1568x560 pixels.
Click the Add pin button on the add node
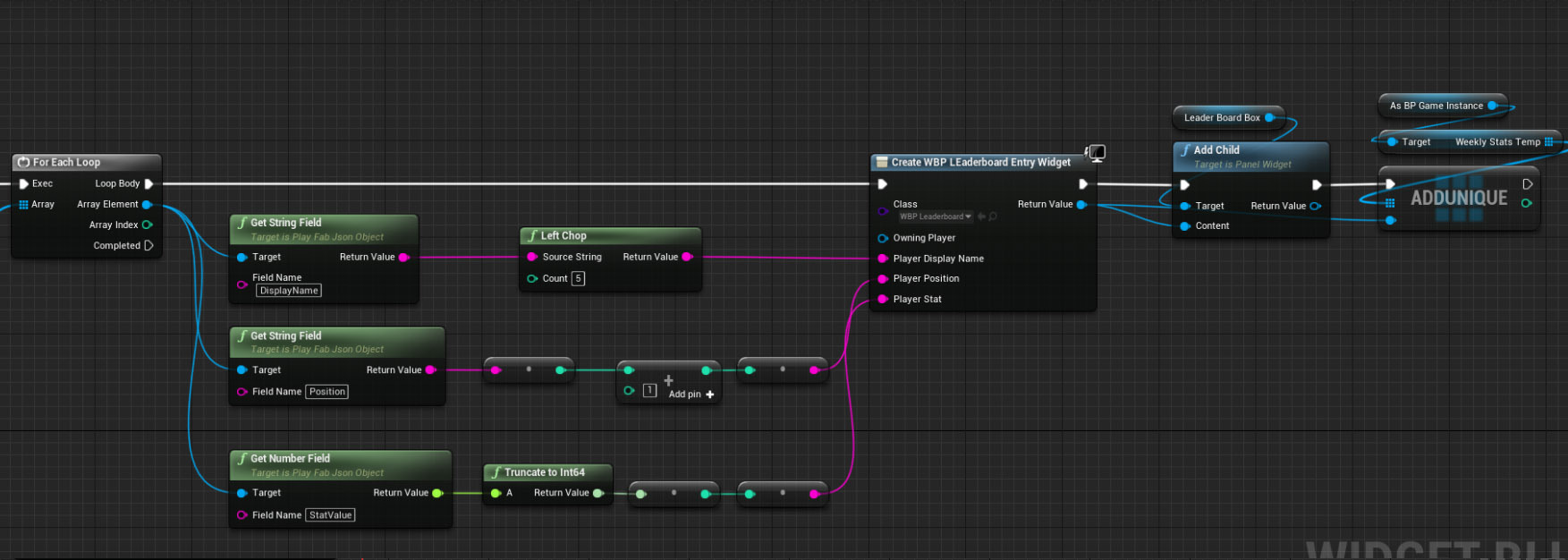(x=691, y=395)
